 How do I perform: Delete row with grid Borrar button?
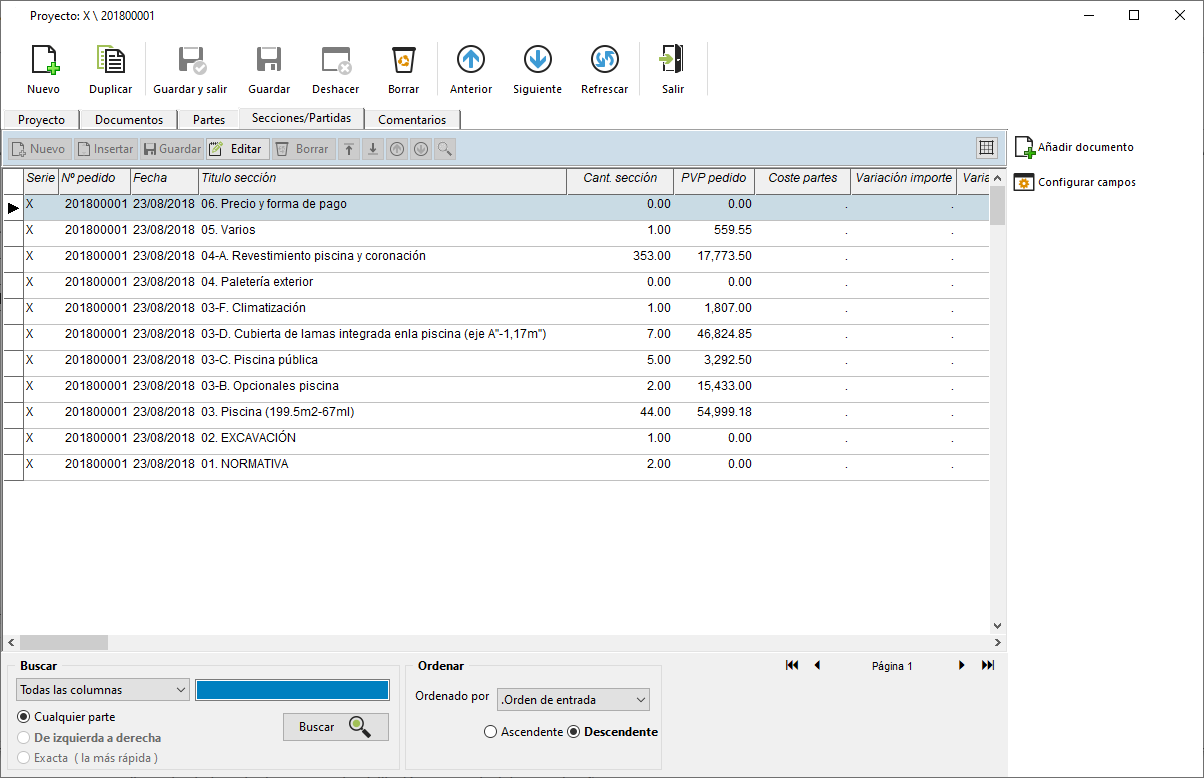click(304, 149)
